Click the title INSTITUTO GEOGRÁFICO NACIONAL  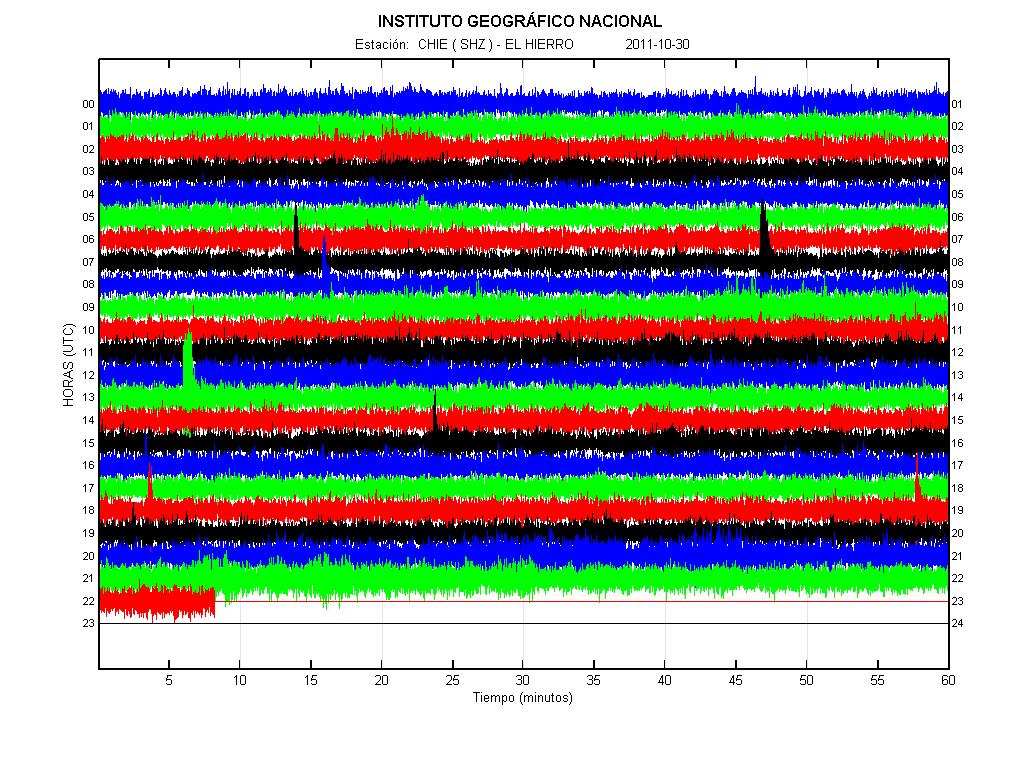click(x=520, y=22)
